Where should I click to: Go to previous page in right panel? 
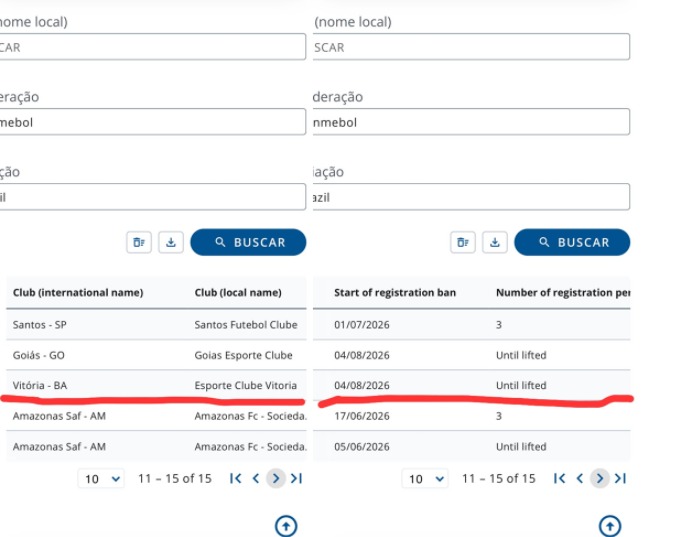[580, 478]
